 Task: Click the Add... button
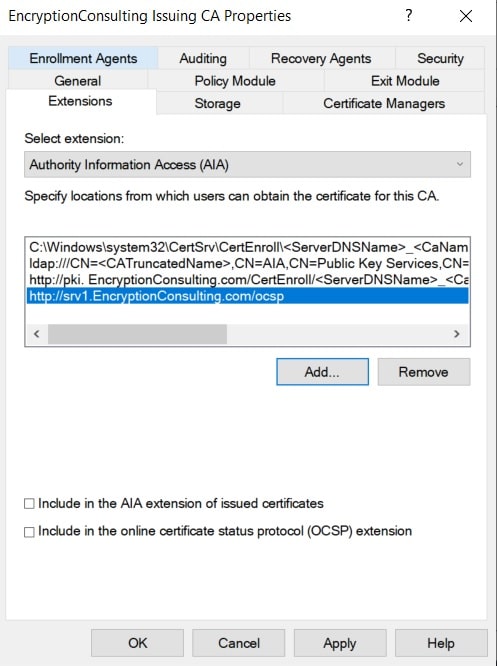point(322,372)
